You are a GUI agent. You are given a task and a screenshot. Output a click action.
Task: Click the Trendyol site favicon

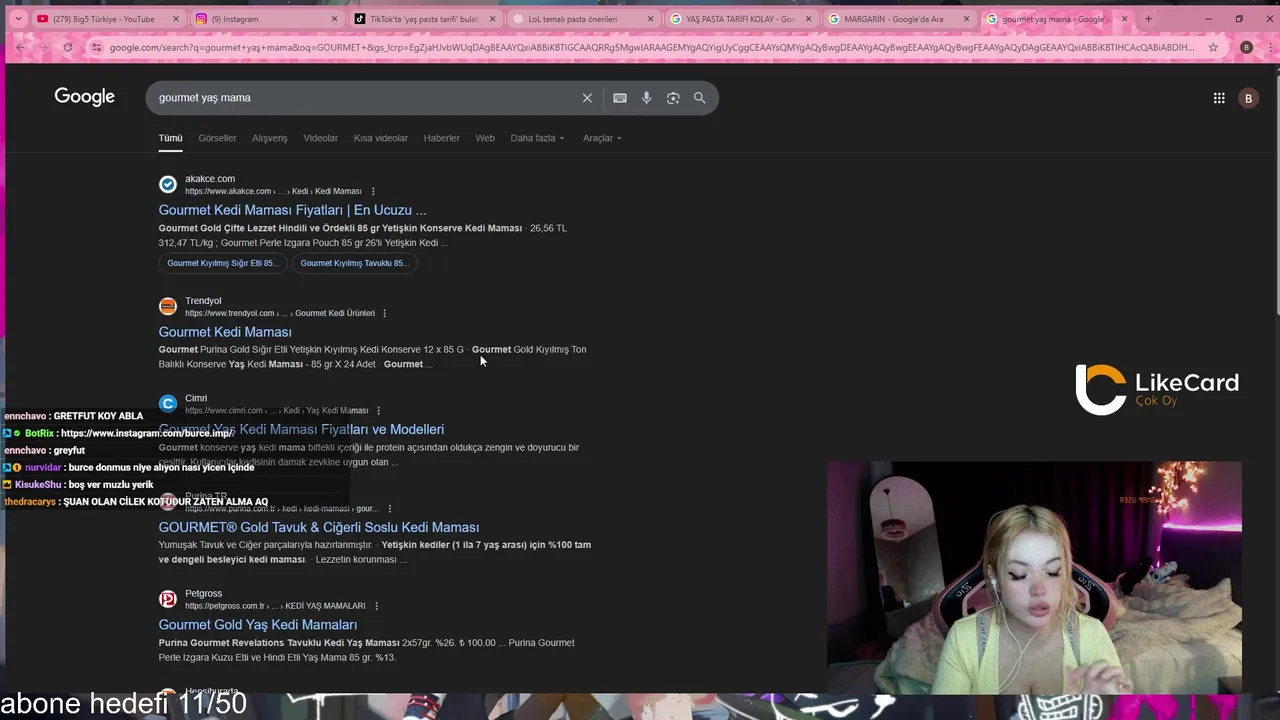(168, 306)
